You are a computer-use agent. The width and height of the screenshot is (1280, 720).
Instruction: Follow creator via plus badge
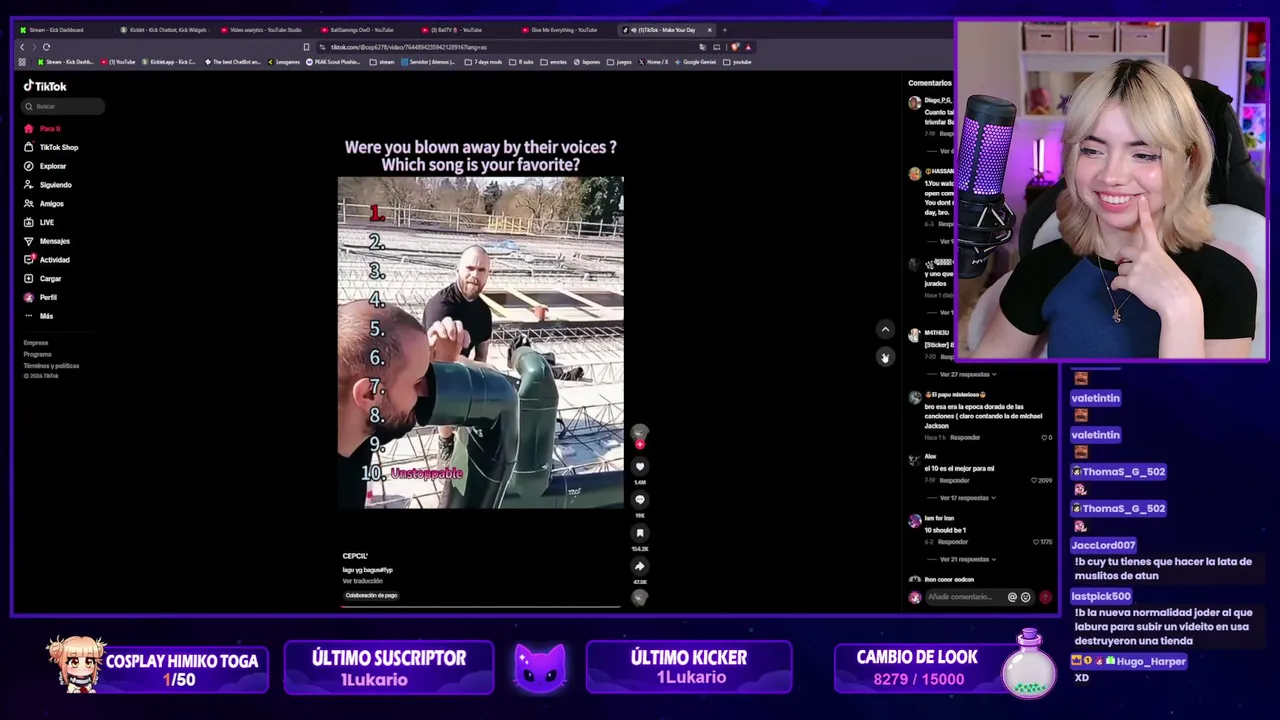pyautogui.click(x=640, y=444)
